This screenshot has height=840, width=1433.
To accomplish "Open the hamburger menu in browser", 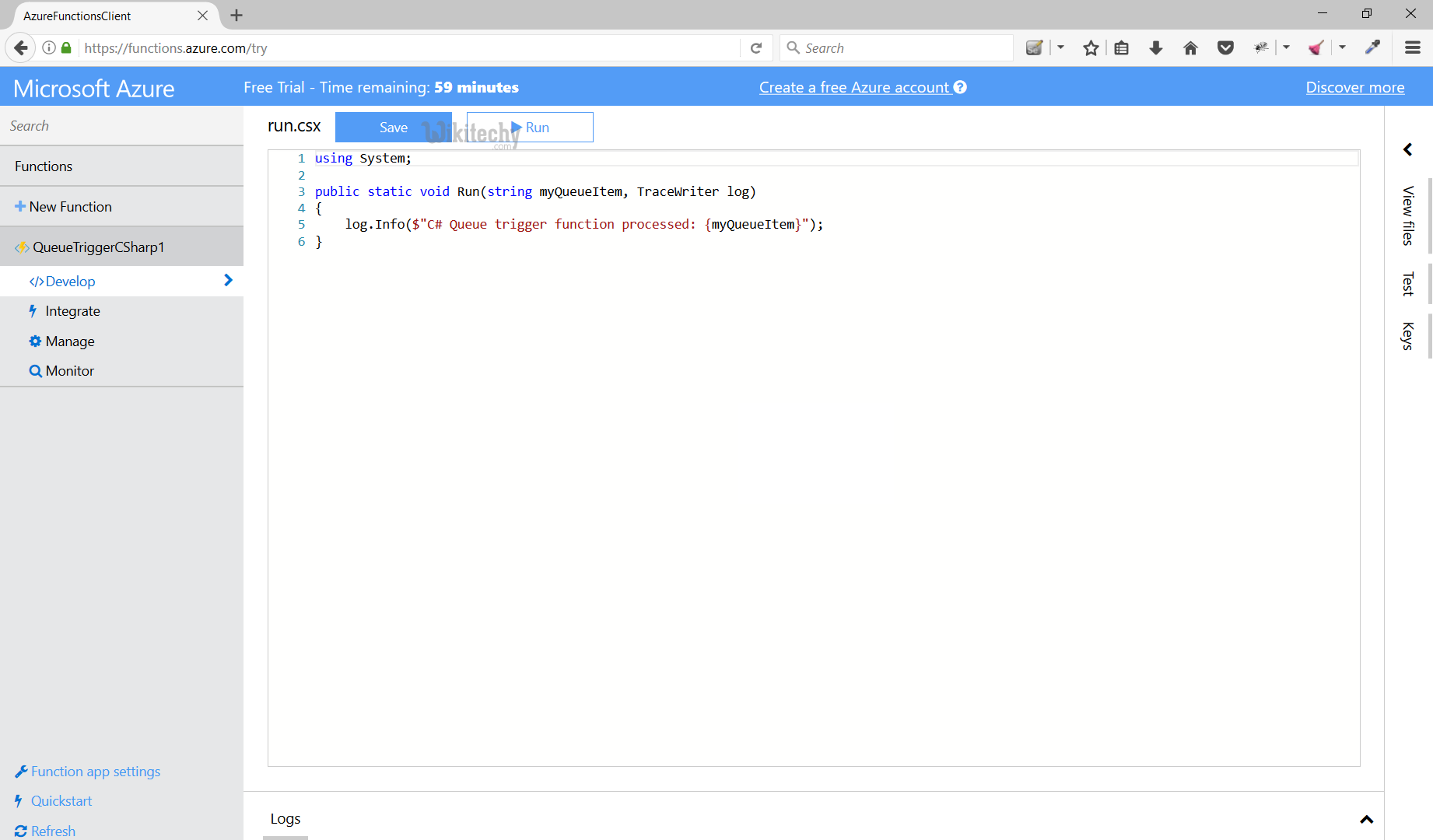I will click(x=1413, y=48).
